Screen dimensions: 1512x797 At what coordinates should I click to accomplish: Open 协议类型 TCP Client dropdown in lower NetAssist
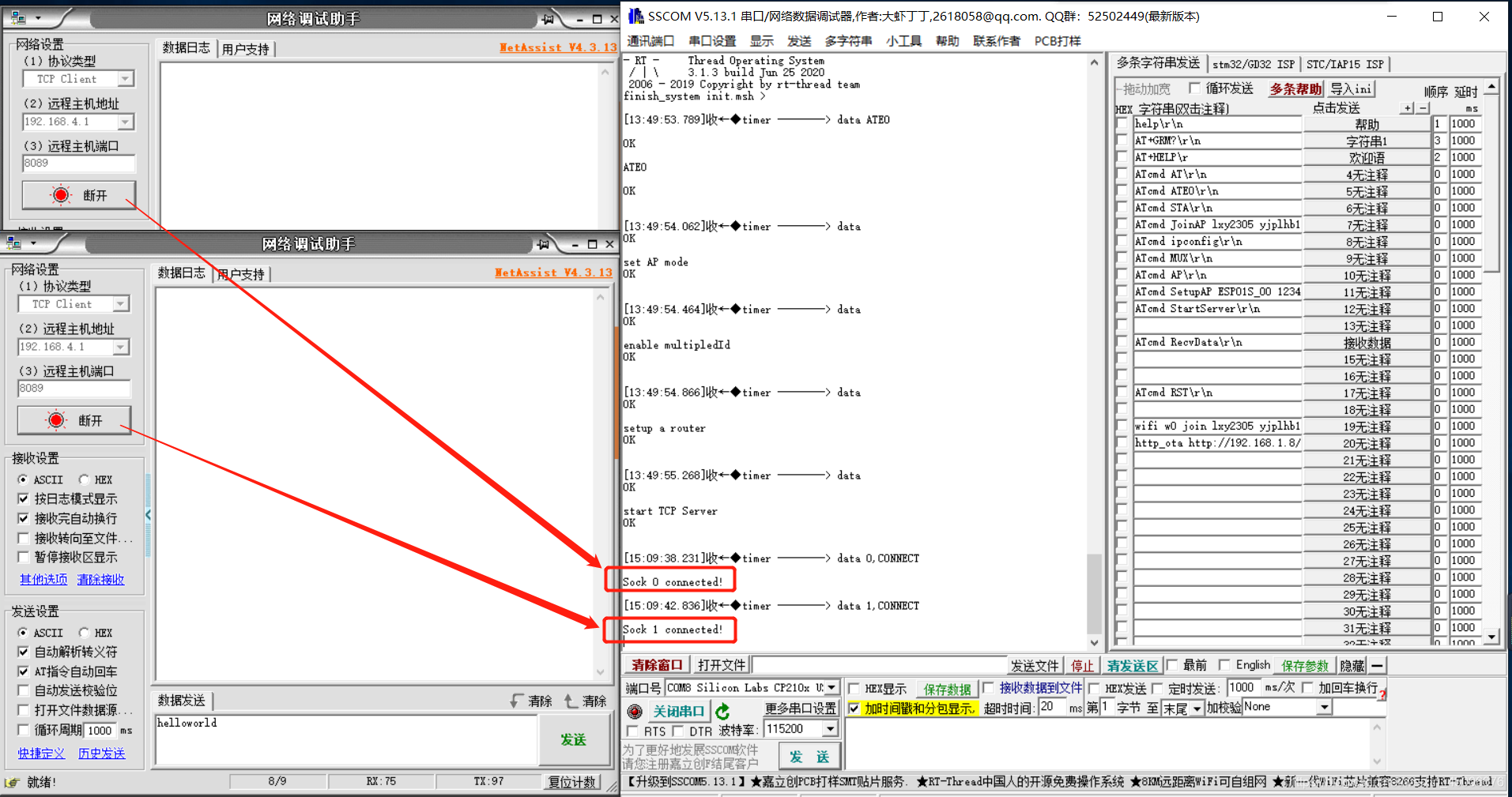pyautogui.click(x=121, y=304)
